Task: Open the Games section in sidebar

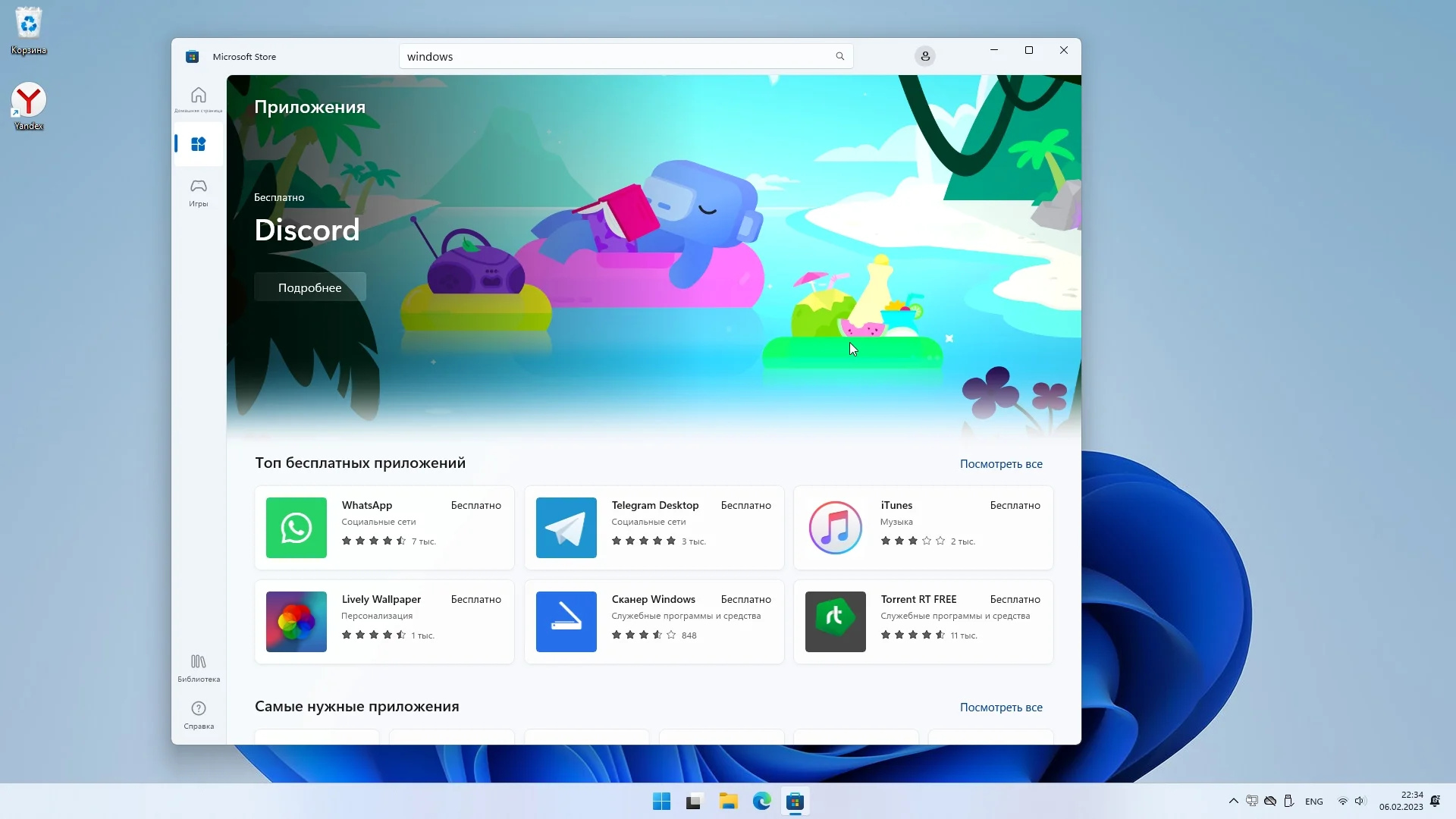Action: (198, 191)
